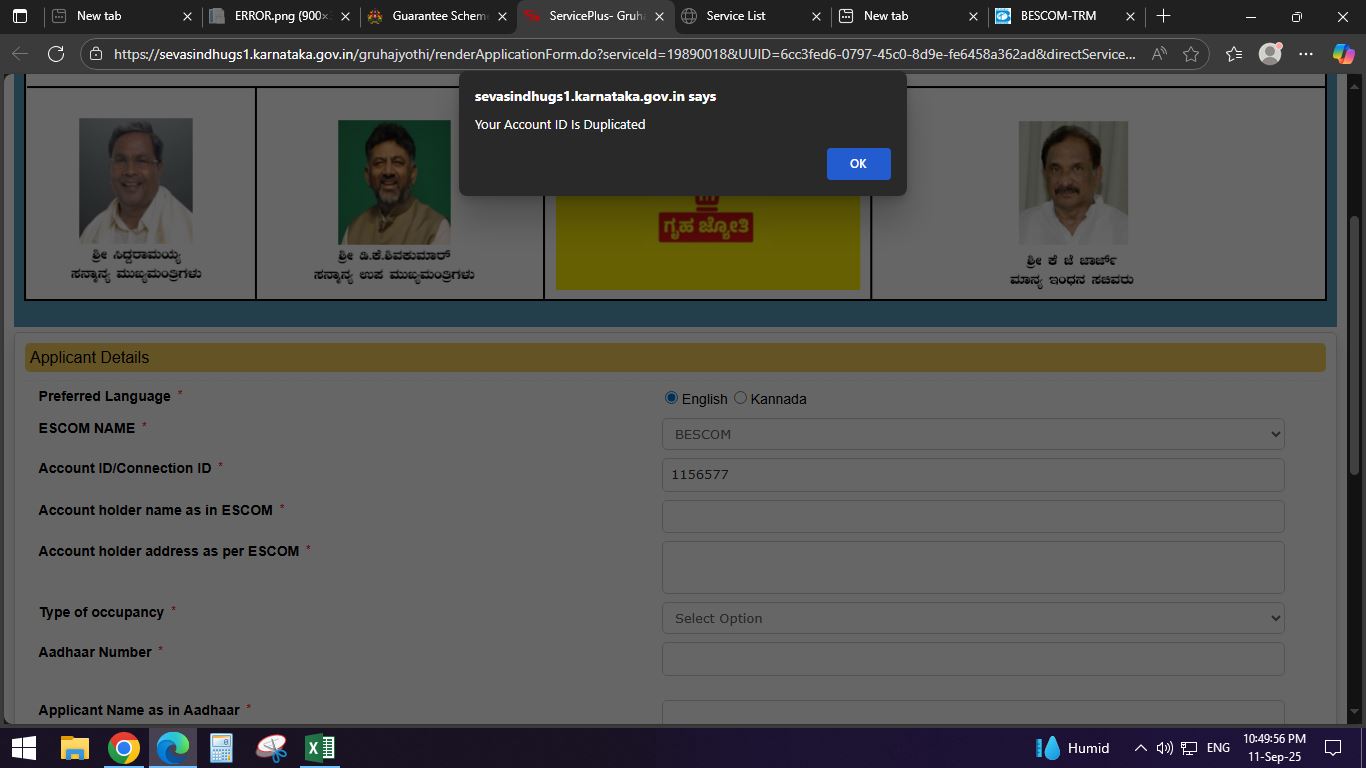Image resolution: width=1366 pixels, height=768 pixels.
Task: Click the Microsoft Edge taskbar icon
Action: 173,748
